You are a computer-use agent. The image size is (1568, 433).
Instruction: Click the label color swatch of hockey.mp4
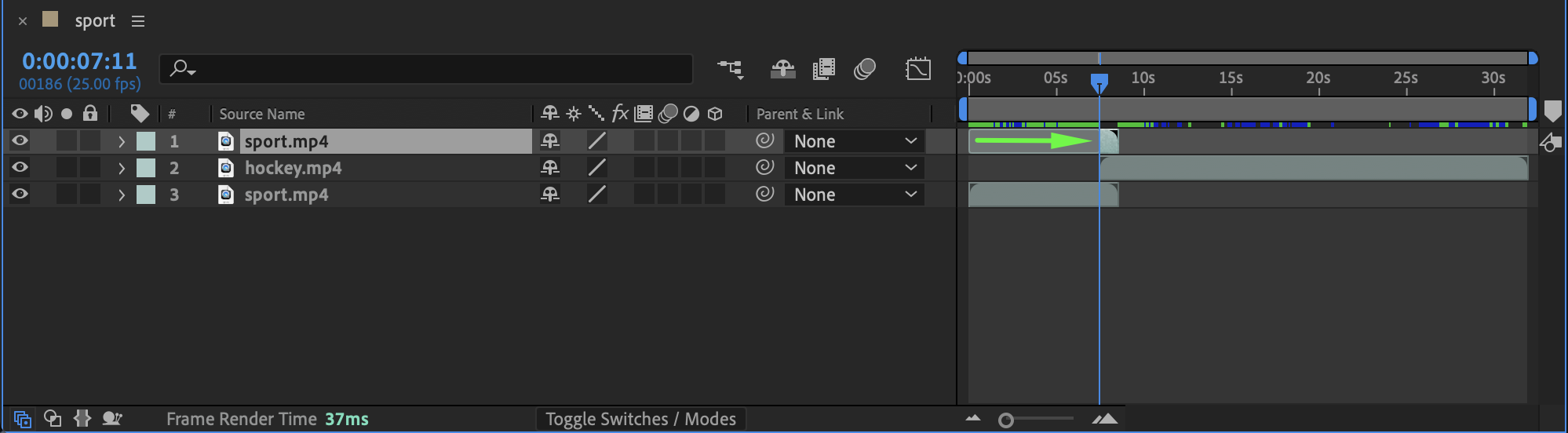coord(146,168)
